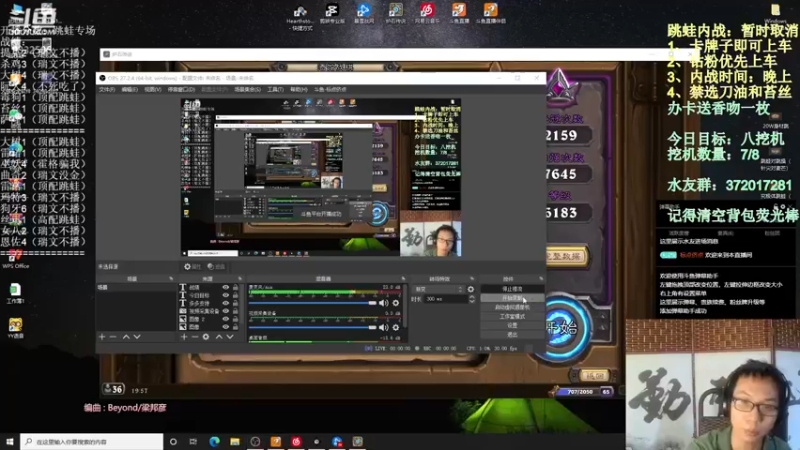
Task: Open the 渐变 scene transition dropdown
Action: click(439, 289)
